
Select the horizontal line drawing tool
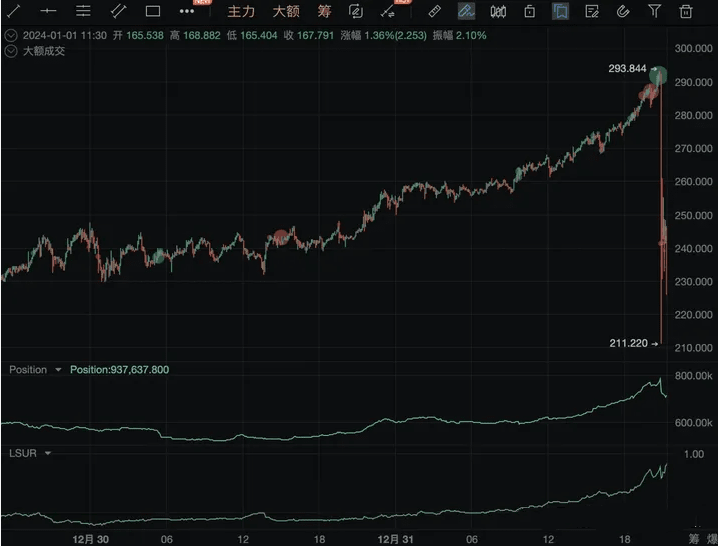(48, 12)
